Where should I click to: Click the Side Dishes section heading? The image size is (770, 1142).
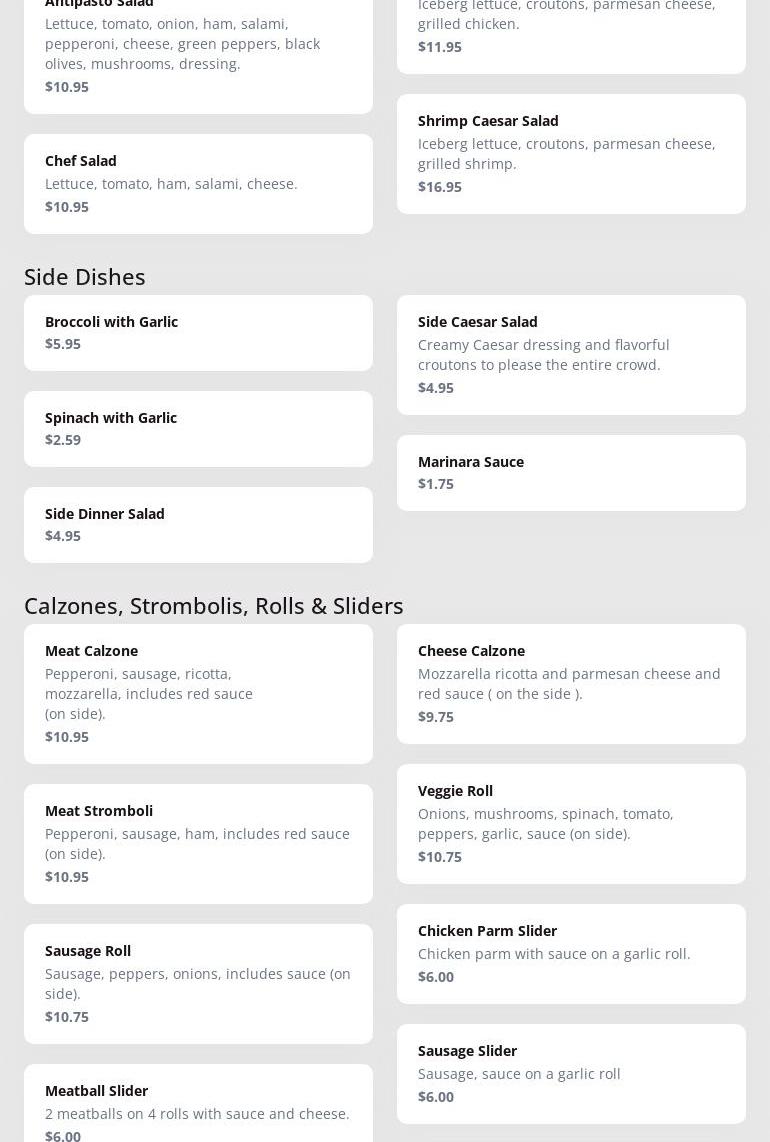point(85,276)
